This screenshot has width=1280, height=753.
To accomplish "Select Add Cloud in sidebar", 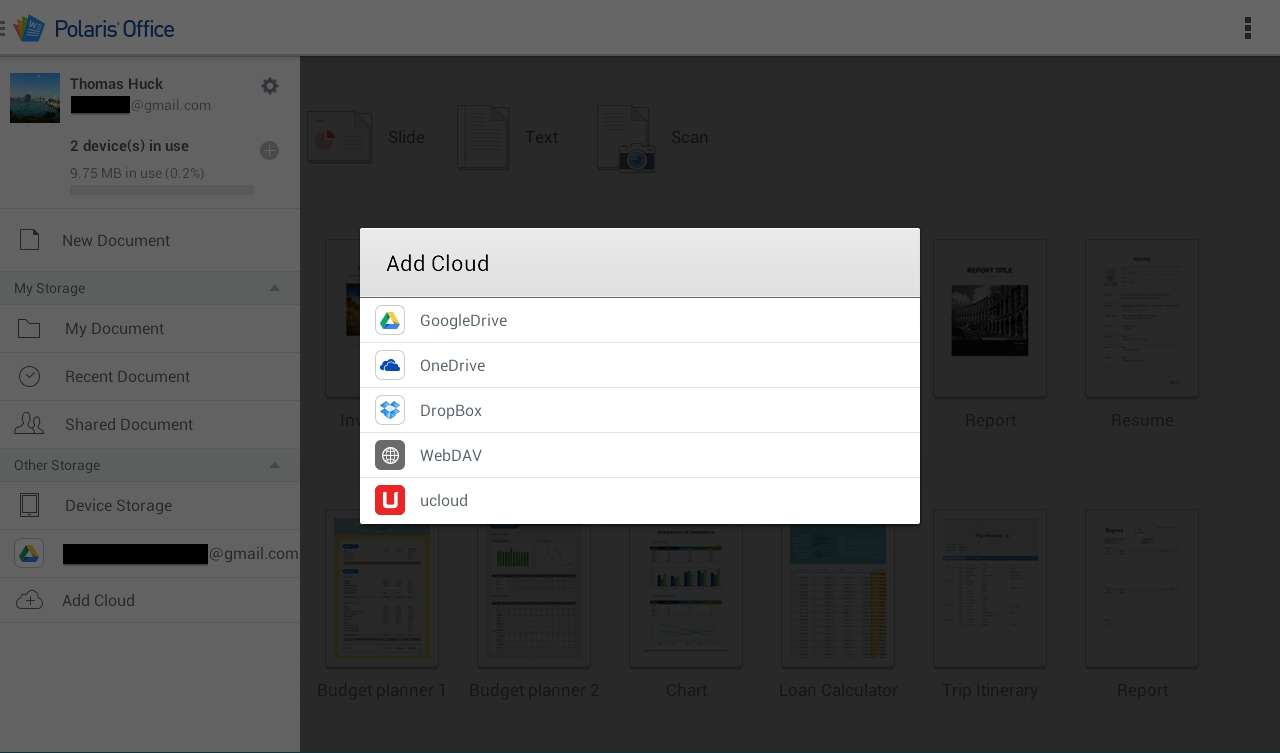I will pyautogui.click(x=150, y=601).
